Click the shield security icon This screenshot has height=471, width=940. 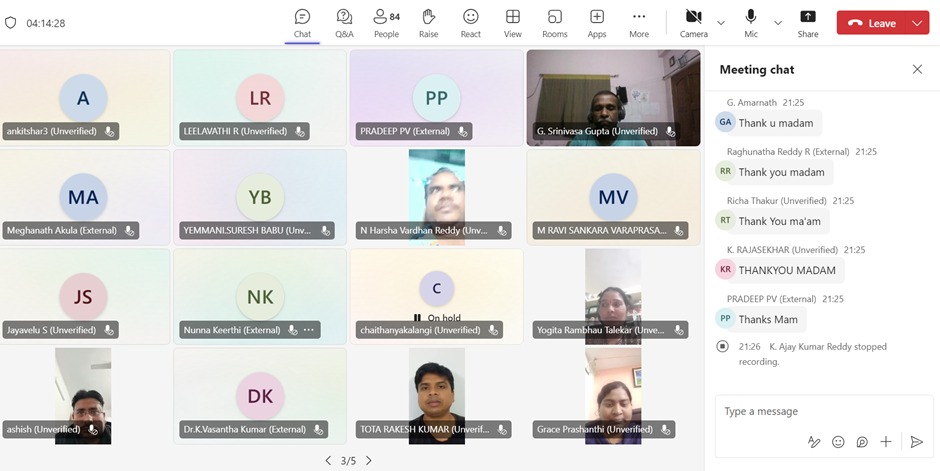[10, 23]
